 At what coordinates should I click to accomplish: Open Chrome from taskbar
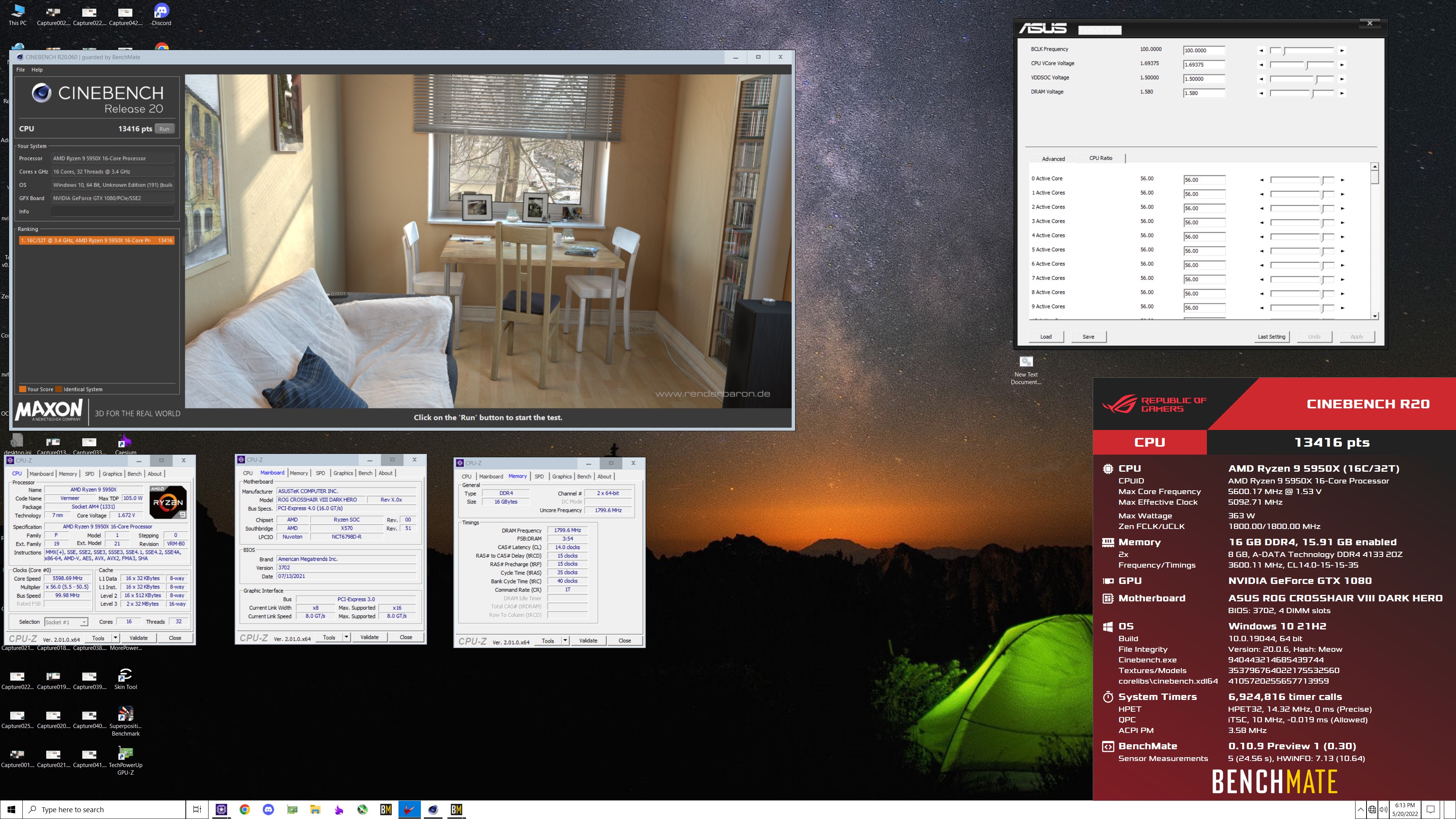[x=245, y=810]
